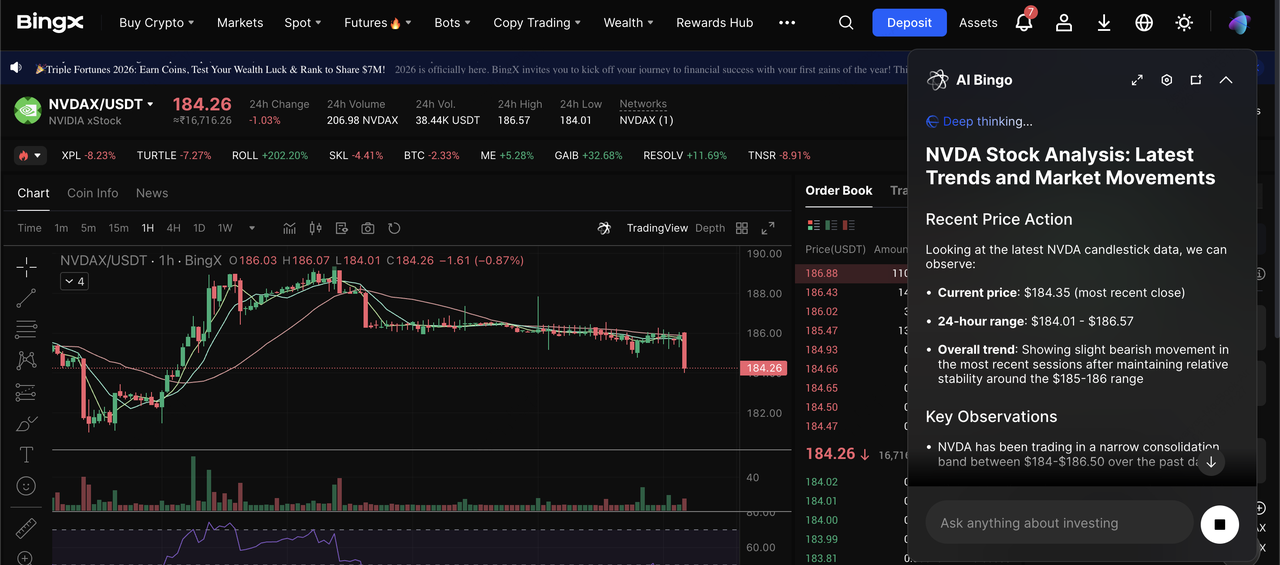
Task: Expand the NVDAX/USDT pair selector
Action: (x=150, y=104)
